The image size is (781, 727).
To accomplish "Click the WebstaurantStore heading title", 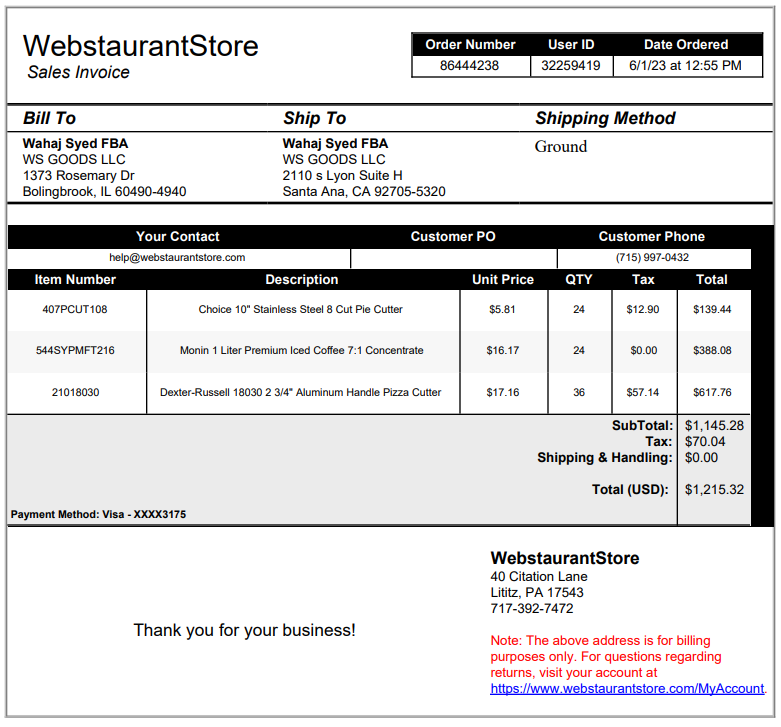I will click(141, 46).
